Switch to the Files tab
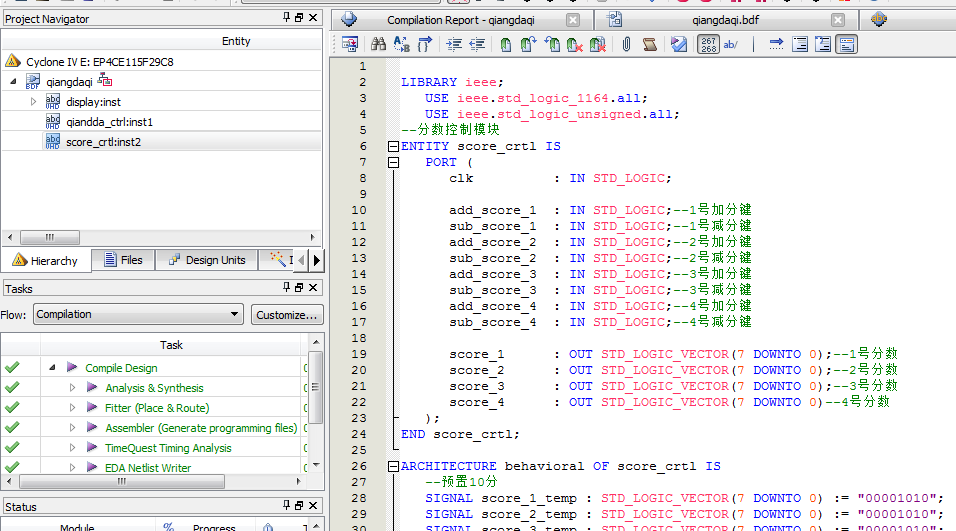 coord(120,260)
